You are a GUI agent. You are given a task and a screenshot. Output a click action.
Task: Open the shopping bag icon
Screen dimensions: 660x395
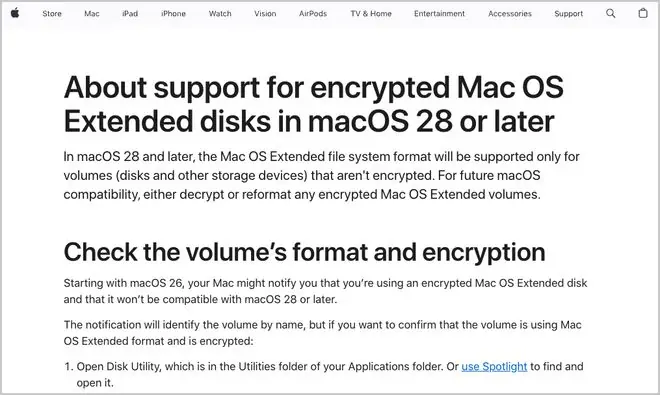[643, 13]
